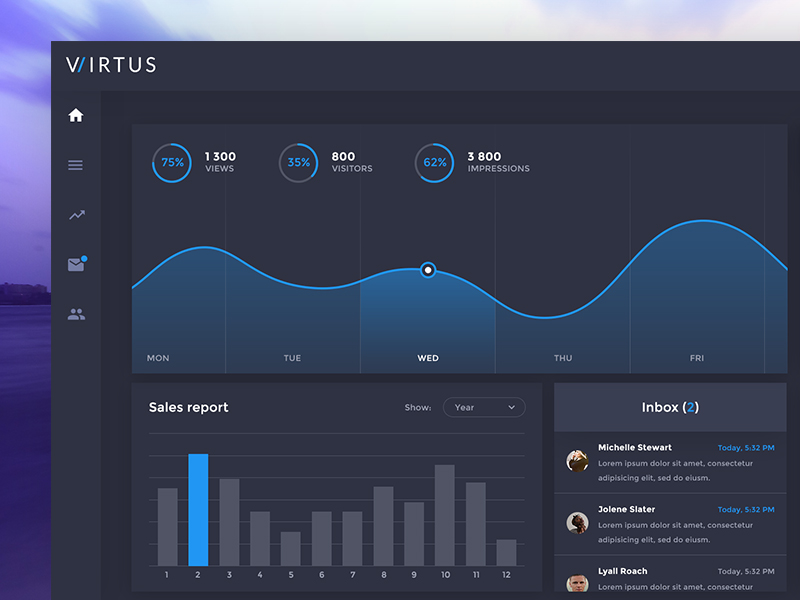800x600 pixels.
Task: Click Lyall Roach's avatar
Action: coord(577,583)
